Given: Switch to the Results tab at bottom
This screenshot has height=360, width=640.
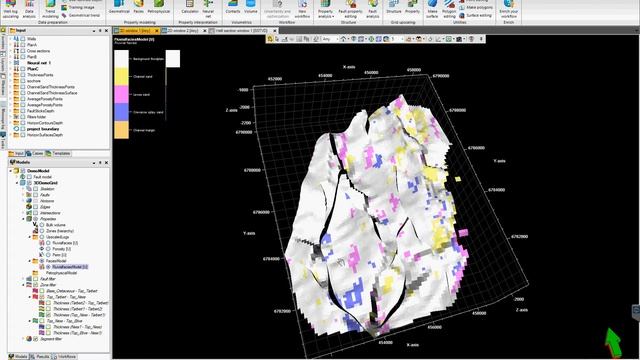Looking at the screenshot, I should pos(40,356).
